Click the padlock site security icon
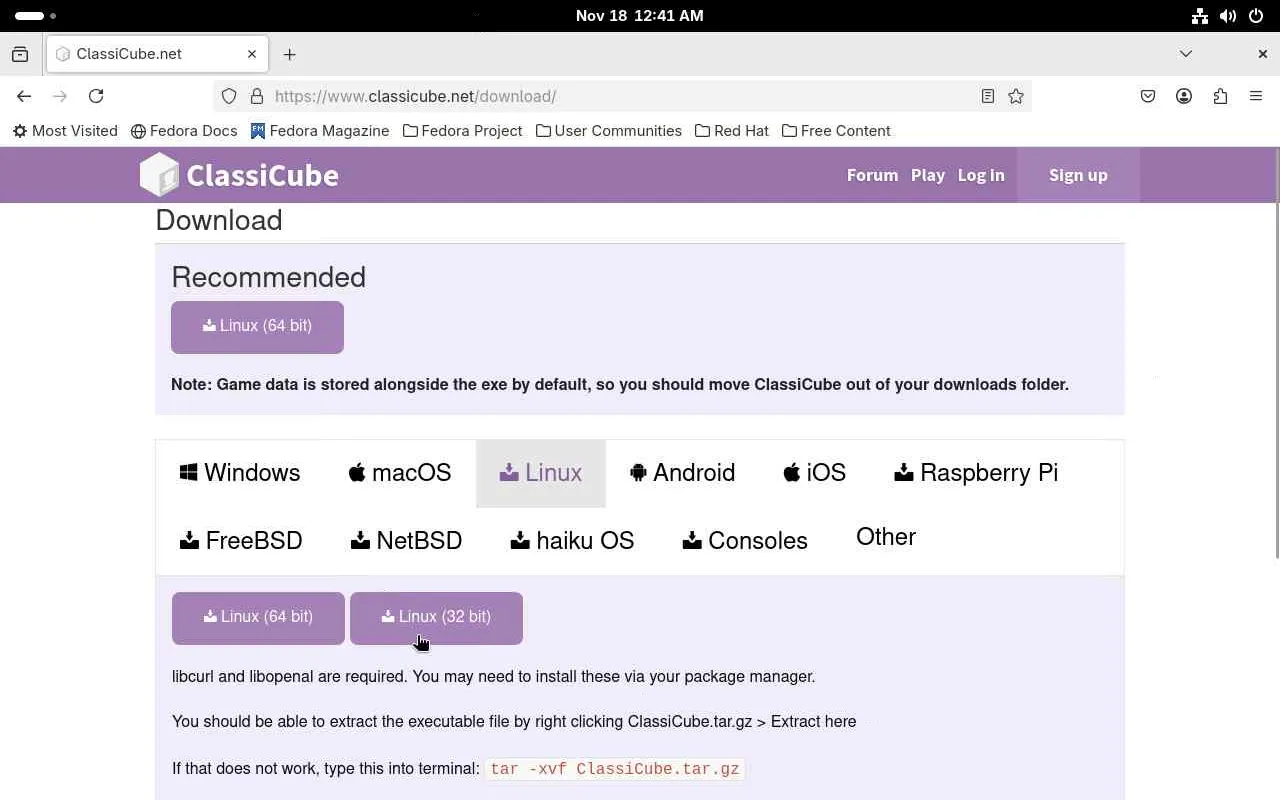 pyautogui.click(x=256, y=96)
